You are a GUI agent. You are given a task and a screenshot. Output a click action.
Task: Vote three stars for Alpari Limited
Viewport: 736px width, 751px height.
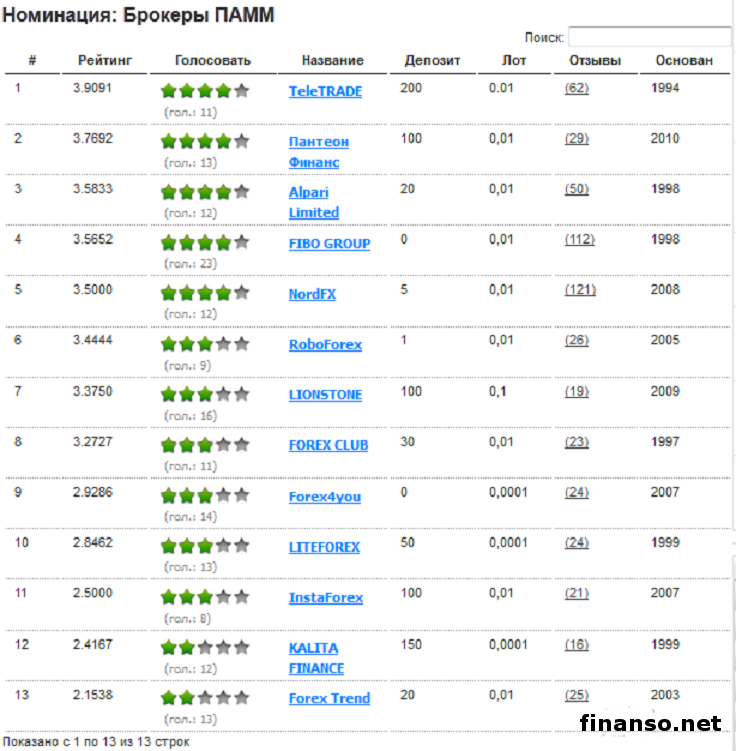click(x=205, y=192)
